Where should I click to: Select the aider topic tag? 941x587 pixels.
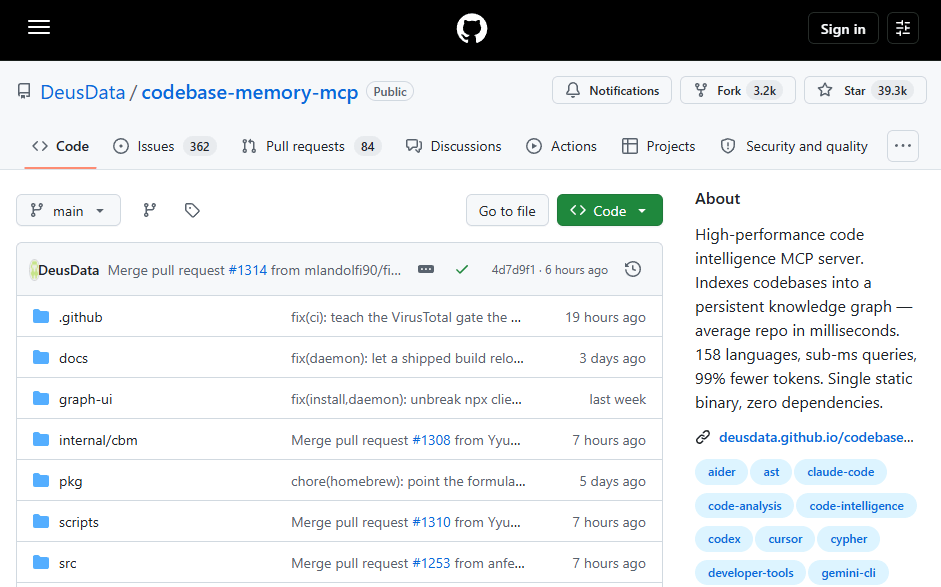click(x=721, y=472)
